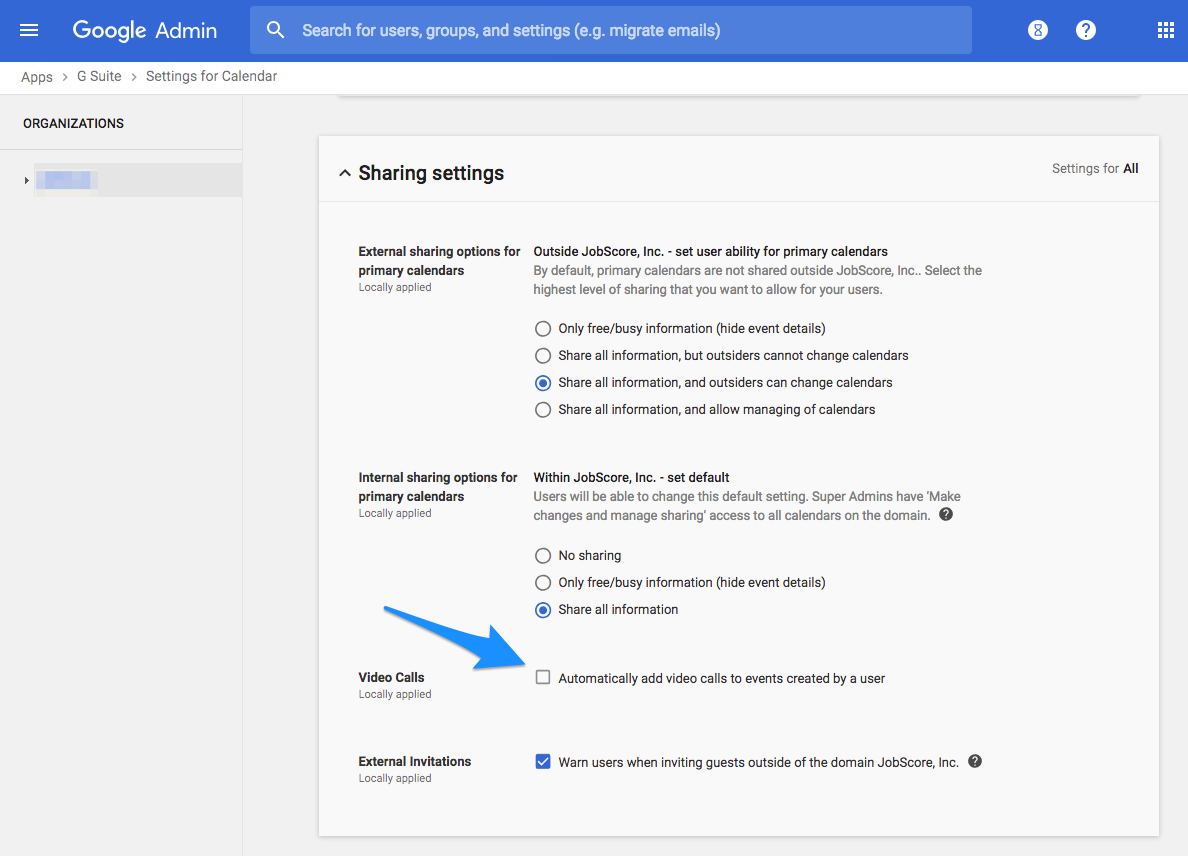Screen dimensions: 1188x856
Task: Show help for external invitations warning
Action: coord(975,761)
